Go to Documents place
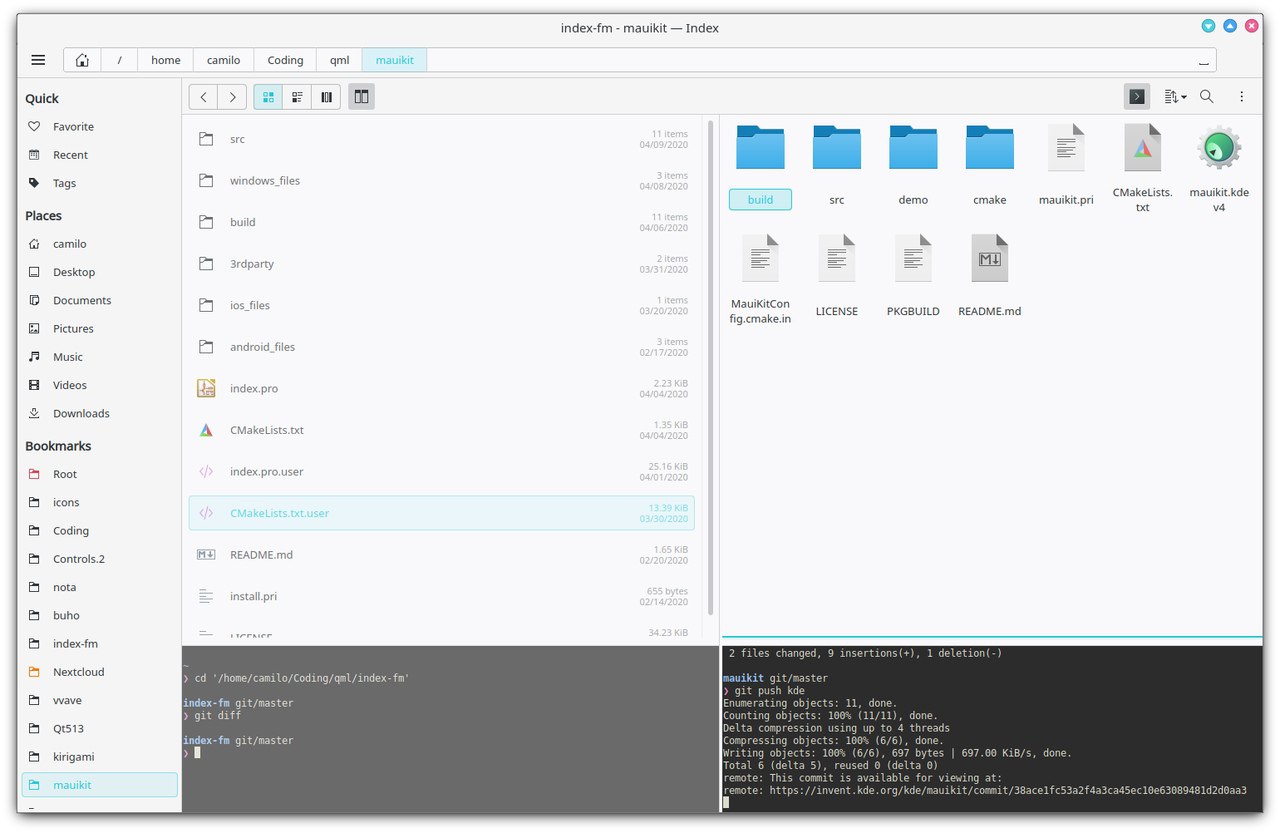Viewport: 1280px width, 833px height. coord(100,300)
